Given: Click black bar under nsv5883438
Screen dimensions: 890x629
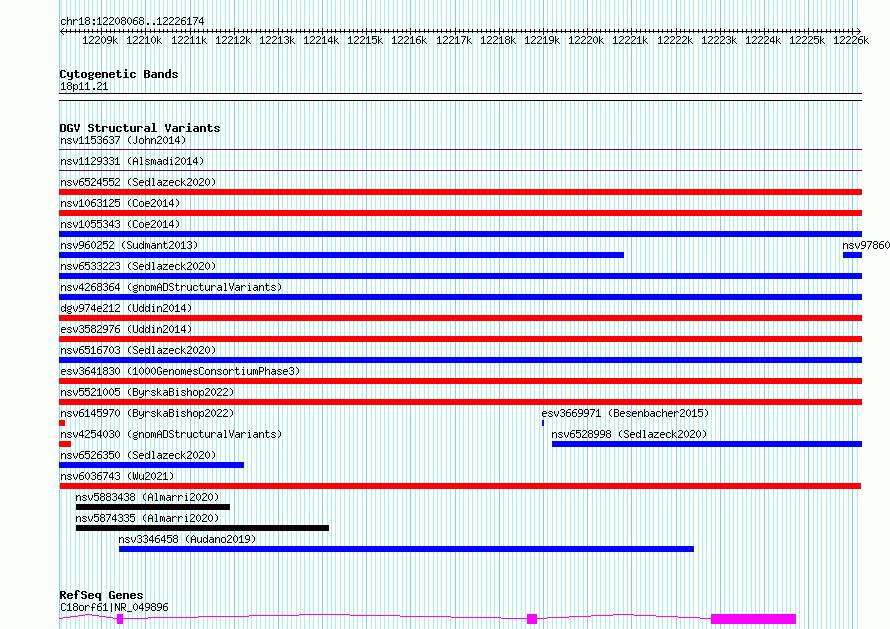Looking at the screenshot, I should pyautogui.click(x=153, y=507).
